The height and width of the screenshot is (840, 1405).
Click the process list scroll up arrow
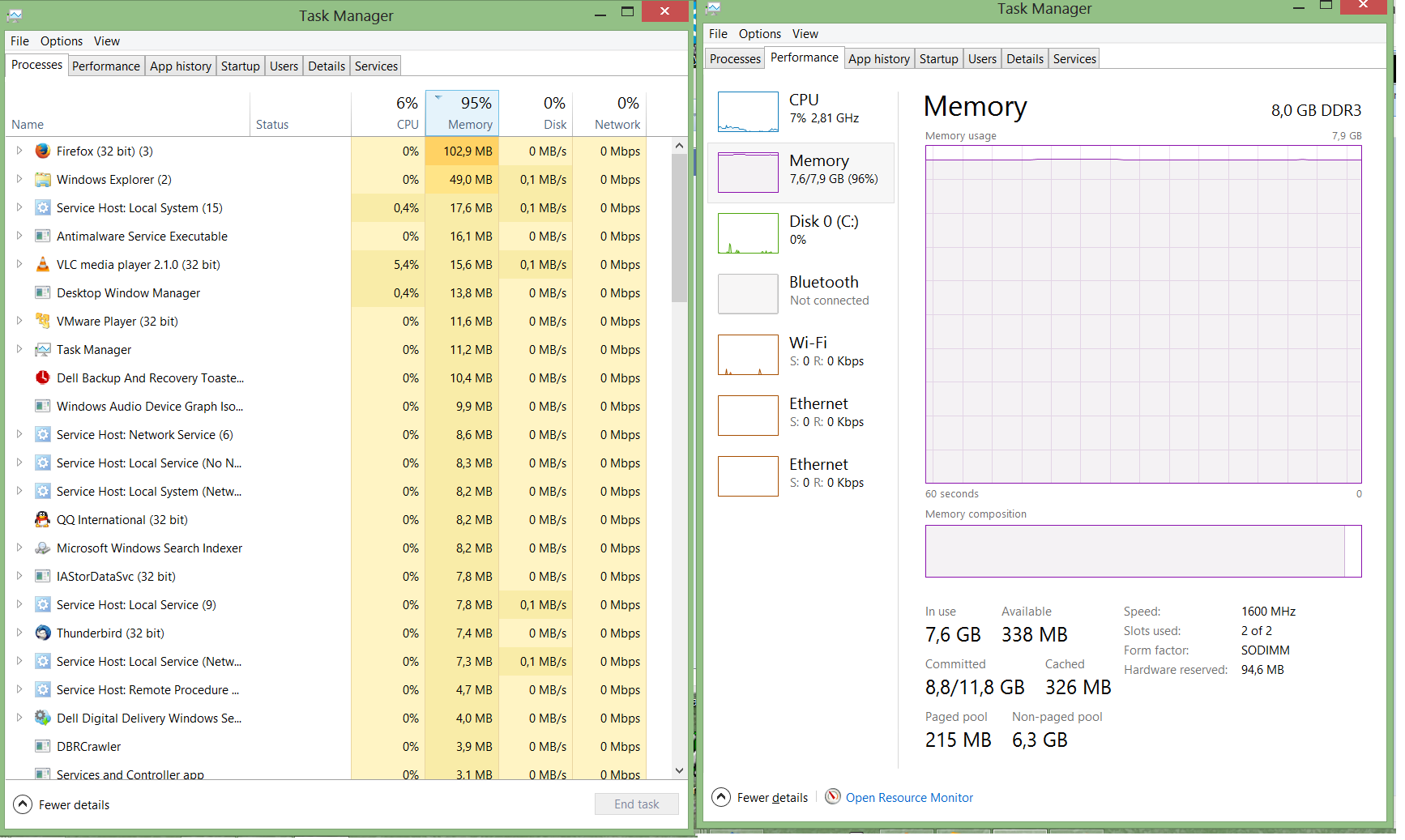tap(680, 146)
